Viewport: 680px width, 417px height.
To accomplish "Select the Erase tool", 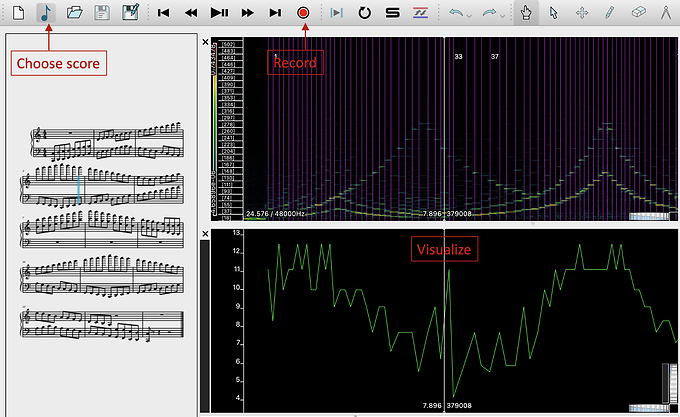I will 640,13.
